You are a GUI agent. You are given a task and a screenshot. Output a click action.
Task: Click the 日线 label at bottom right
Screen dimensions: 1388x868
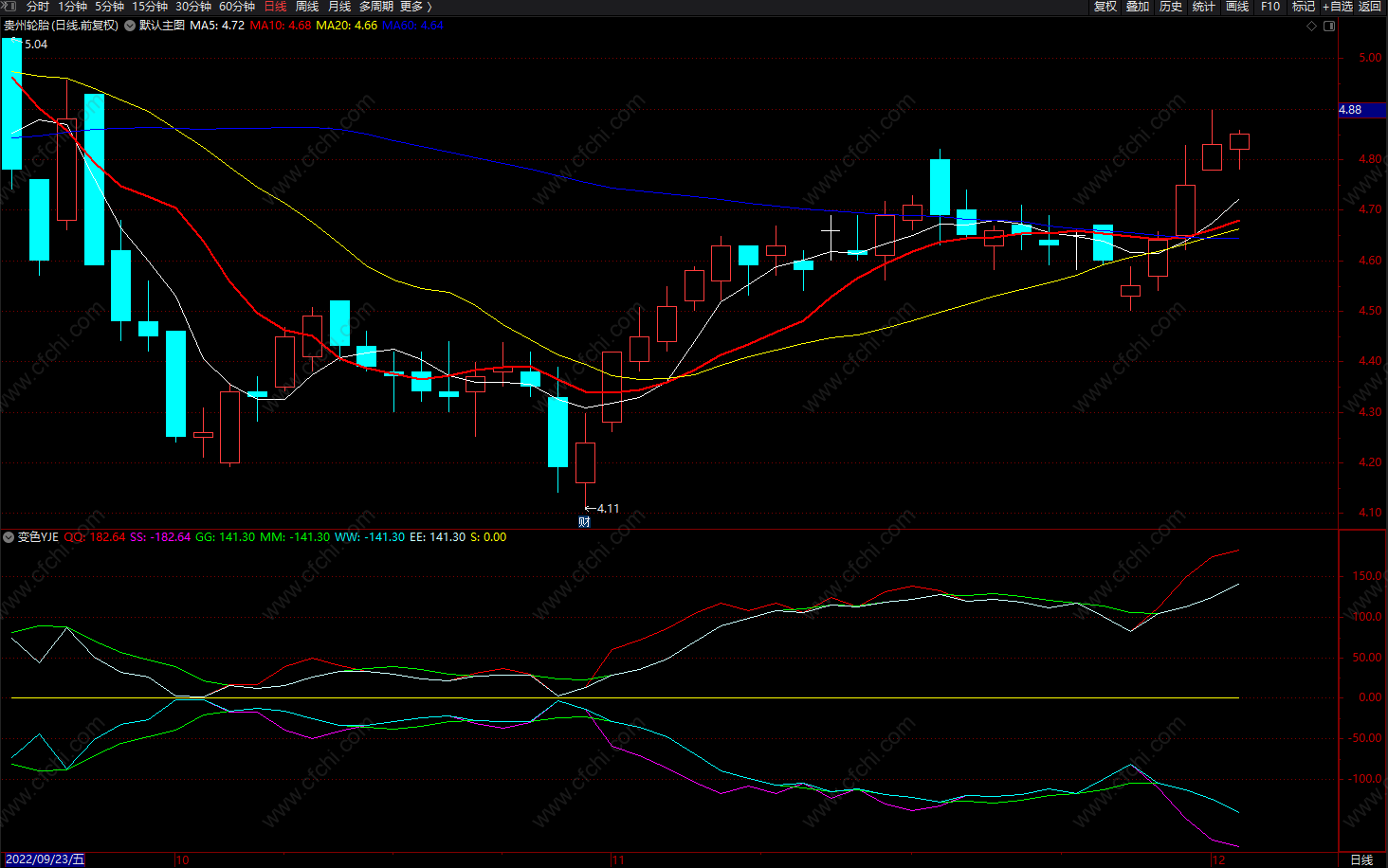coord(1361,859)
